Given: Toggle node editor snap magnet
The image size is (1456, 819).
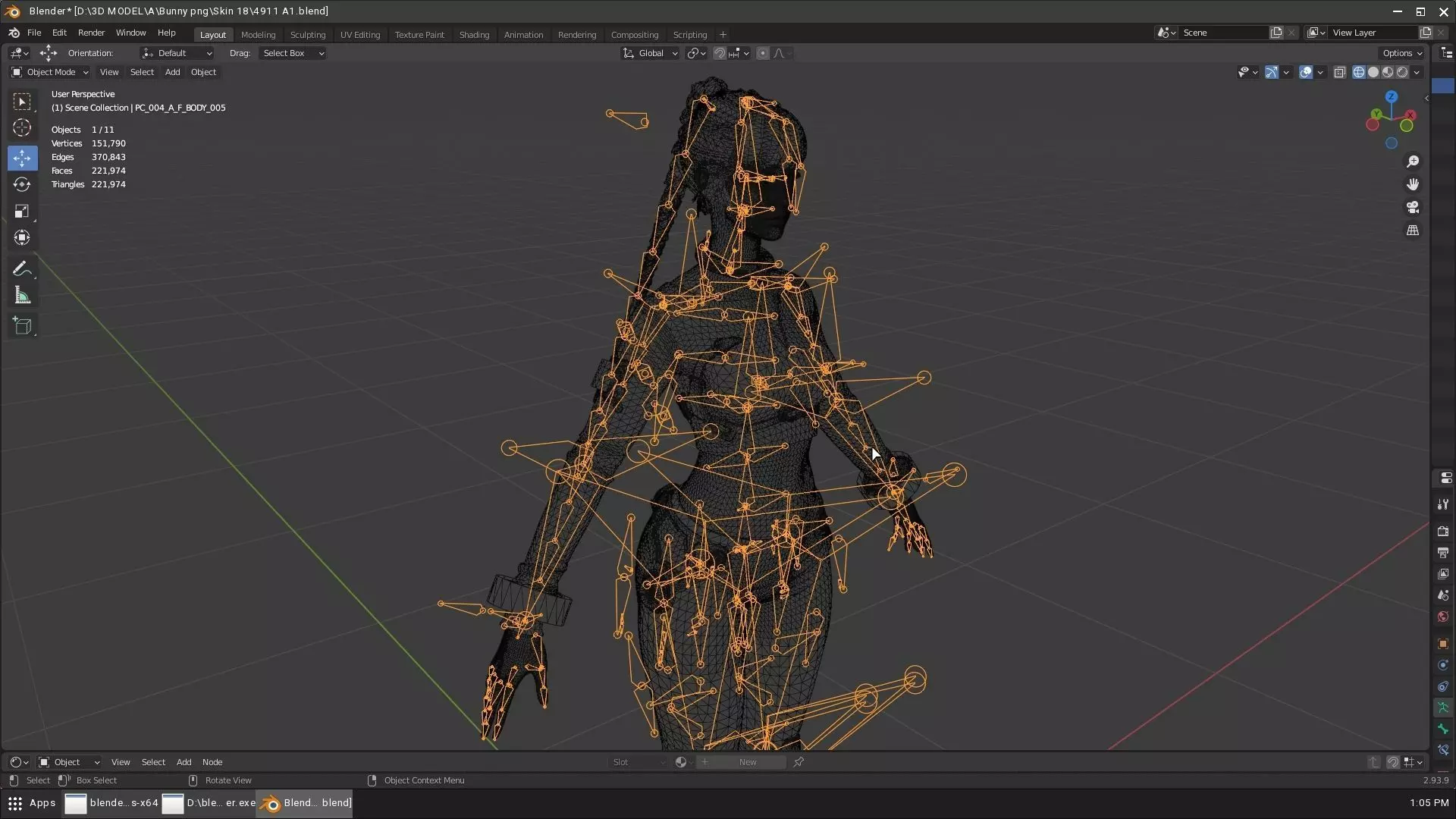Looking at the screenshot, I should click(x=1393, y=762).
